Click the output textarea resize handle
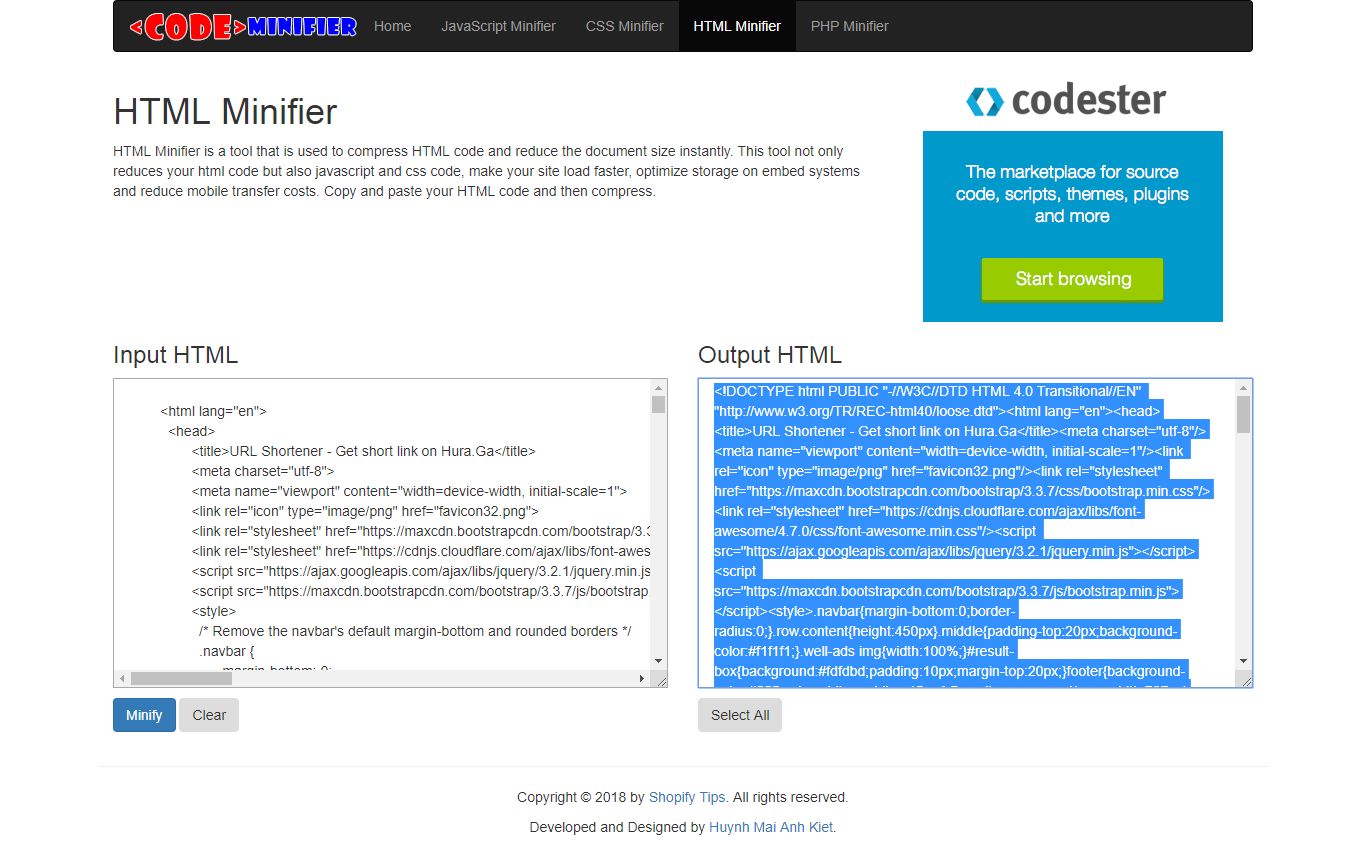The width and height of the screenshot is (1366, 847). pos(1244,679)
